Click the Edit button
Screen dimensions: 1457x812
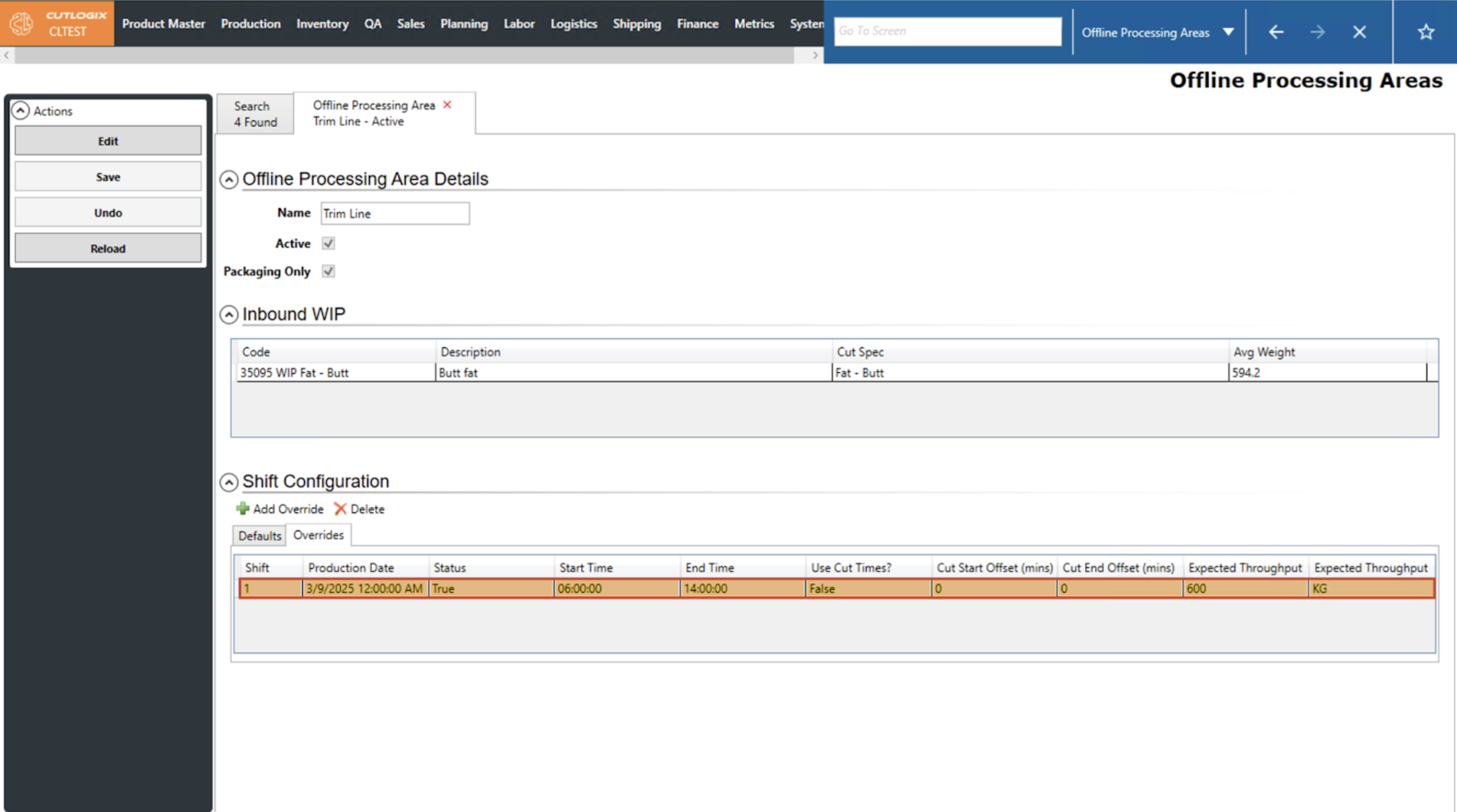108,141
